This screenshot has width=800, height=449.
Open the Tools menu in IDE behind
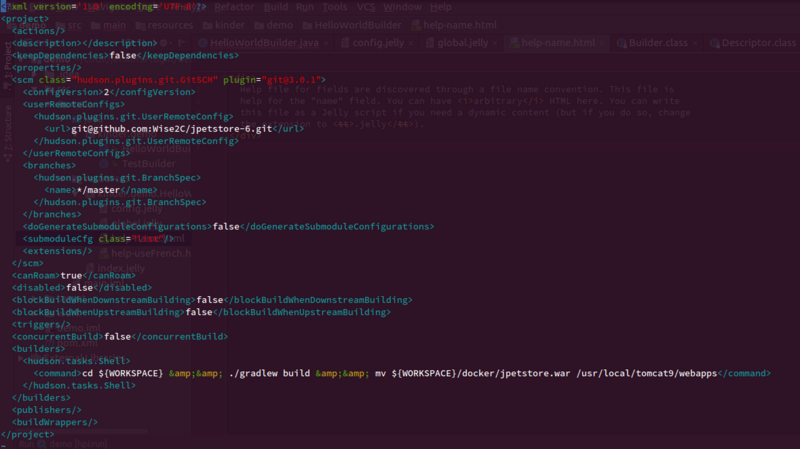click(x=335, y=7)
